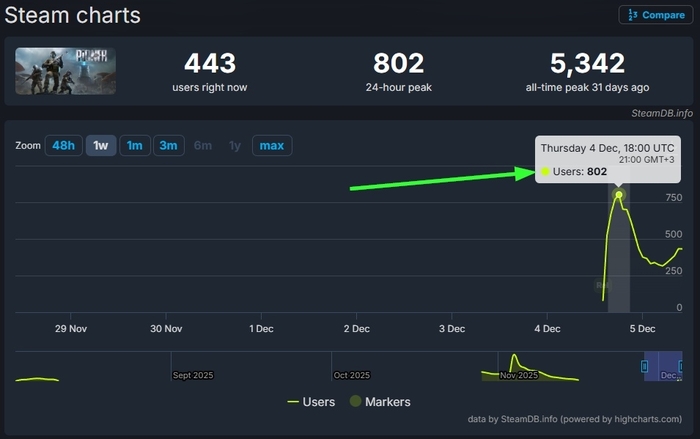
Task: Click the disabled 6m zoom option
Action: coord(203,146)
